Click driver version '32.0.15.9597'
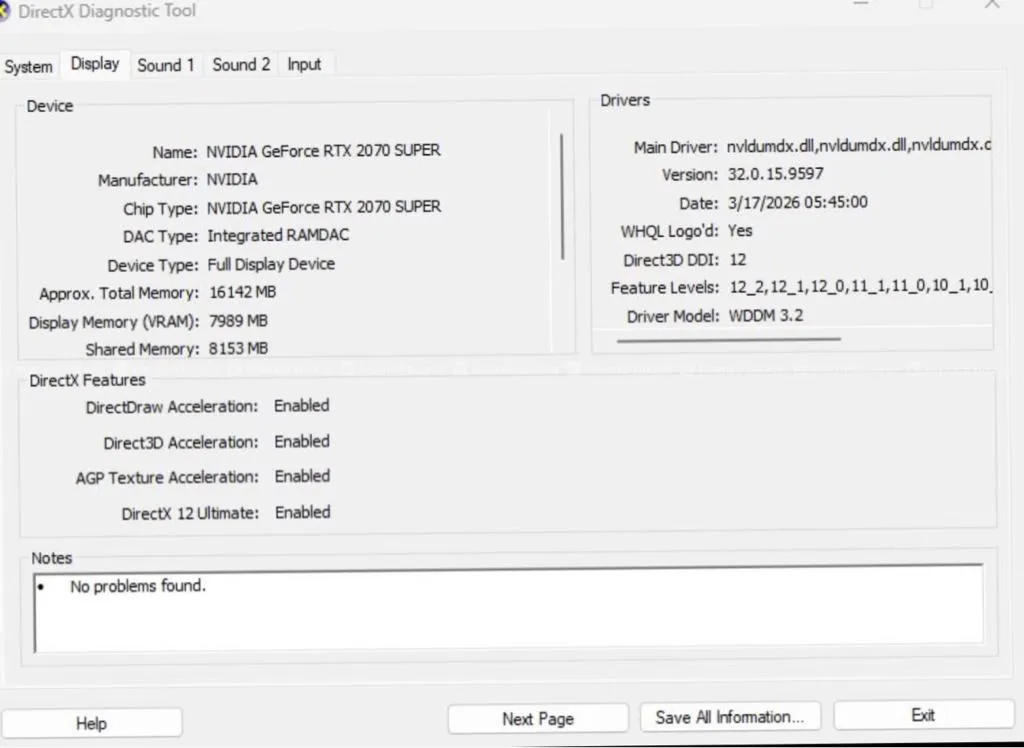 click(x=775, y=174)
